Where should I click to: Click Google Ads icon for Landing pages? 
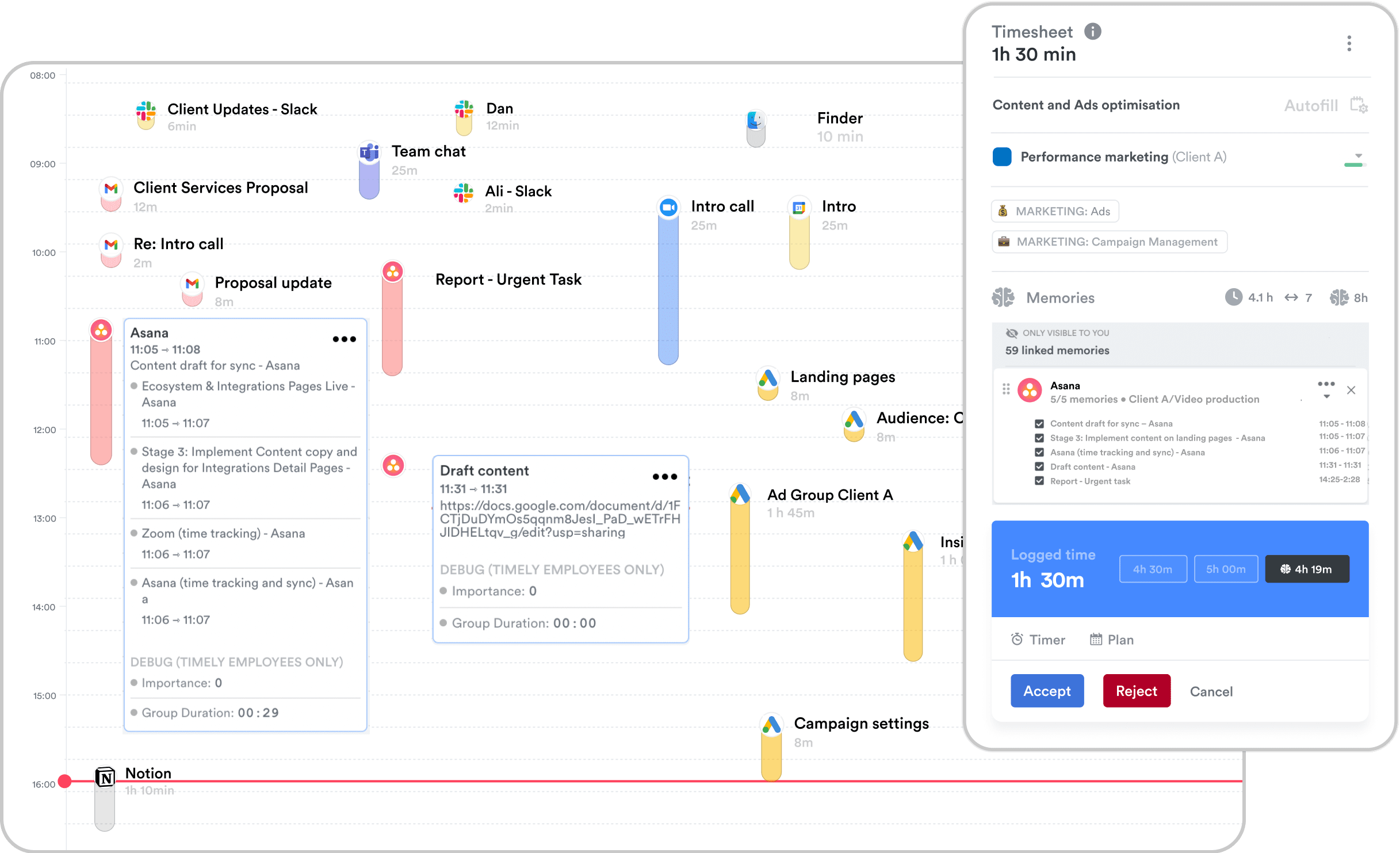tap(768, 378)
